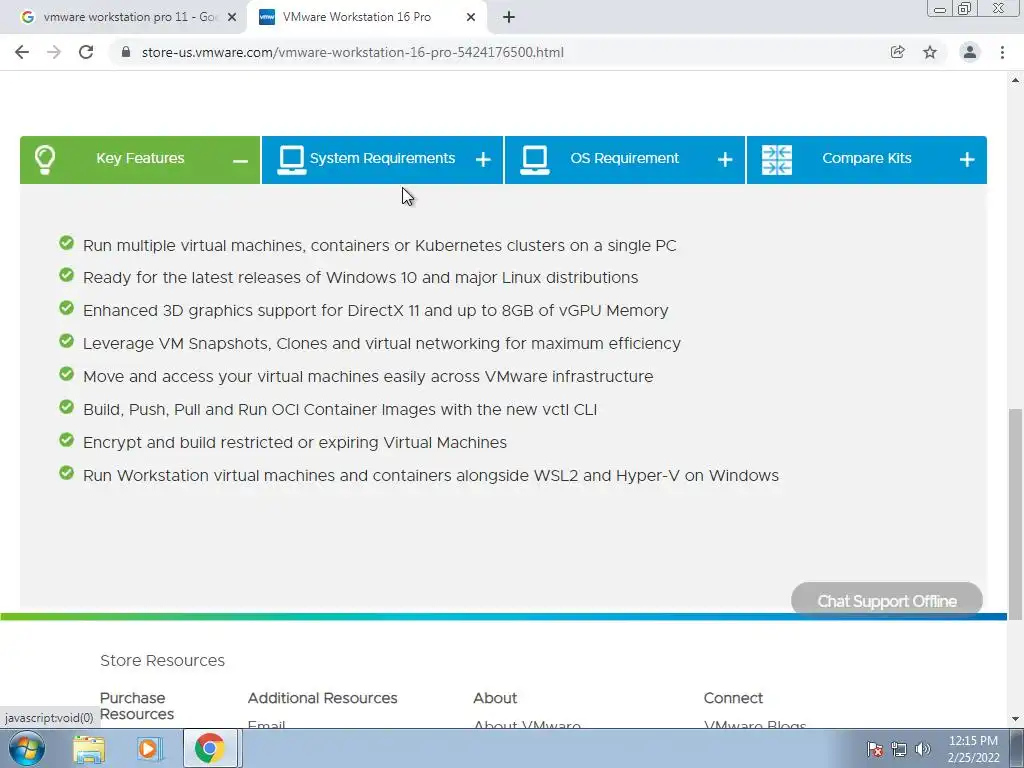Click the network tray icon
This screenshot has width=1024, height=768.
click(x=899, y=749)
